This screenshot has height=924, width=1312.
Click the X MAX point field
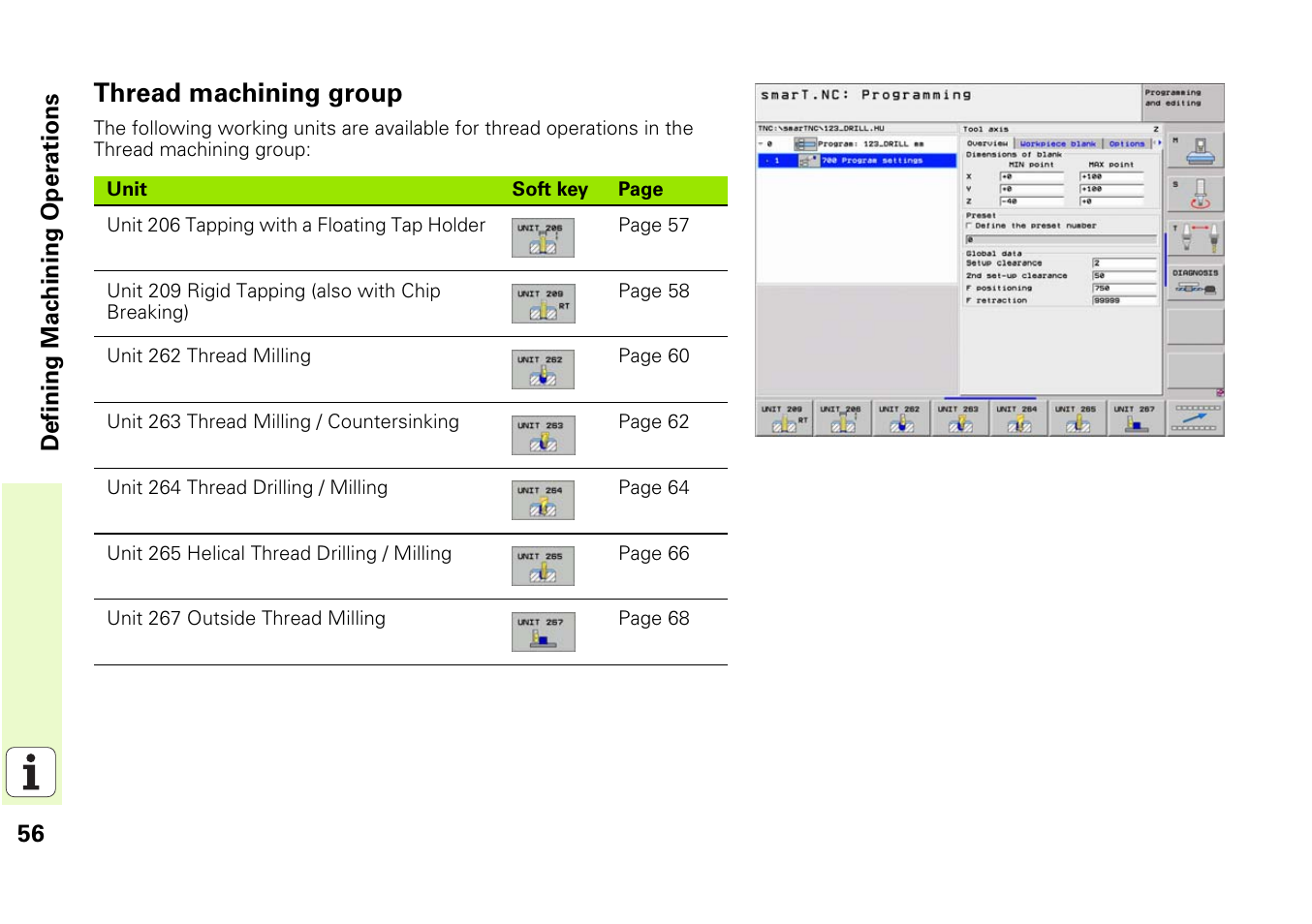[x=1112, y=177]
